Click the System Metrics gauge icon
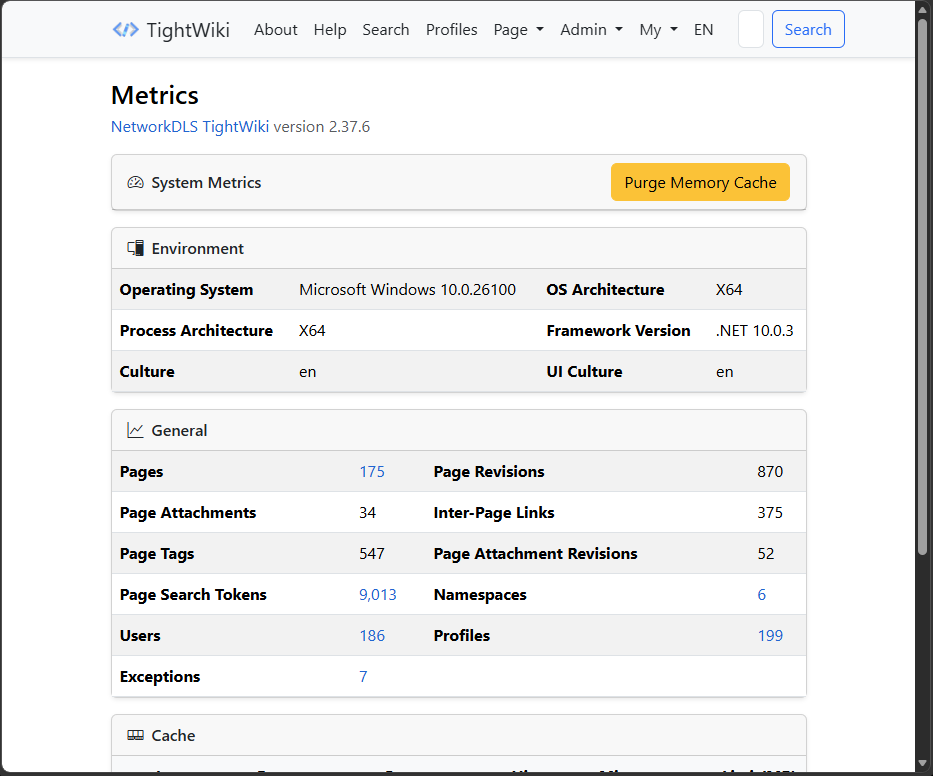Image resolution: width=933 pixels, height=776 pixels. click(x=136, y=183)
